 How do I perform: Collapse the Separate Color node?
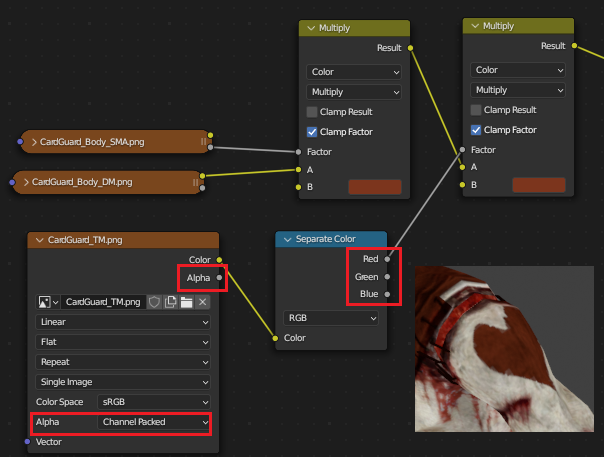point(287,239)
